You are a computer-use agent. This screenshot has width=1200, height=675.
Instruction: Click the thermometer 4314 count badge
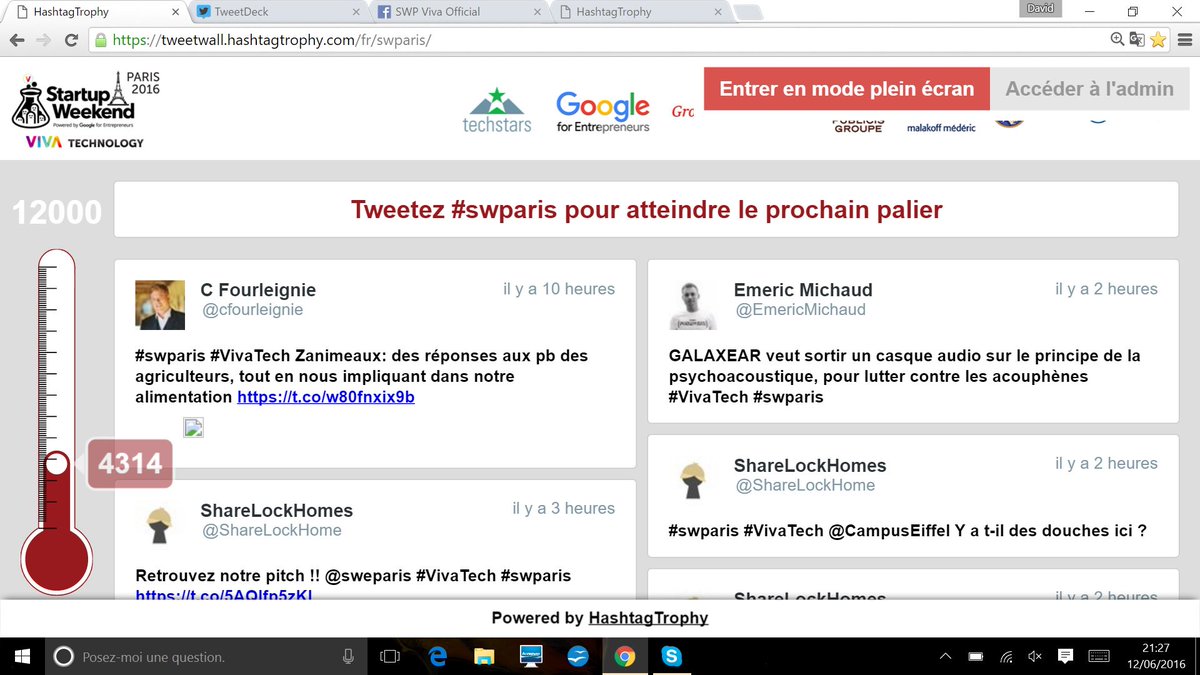coord(130,464)
